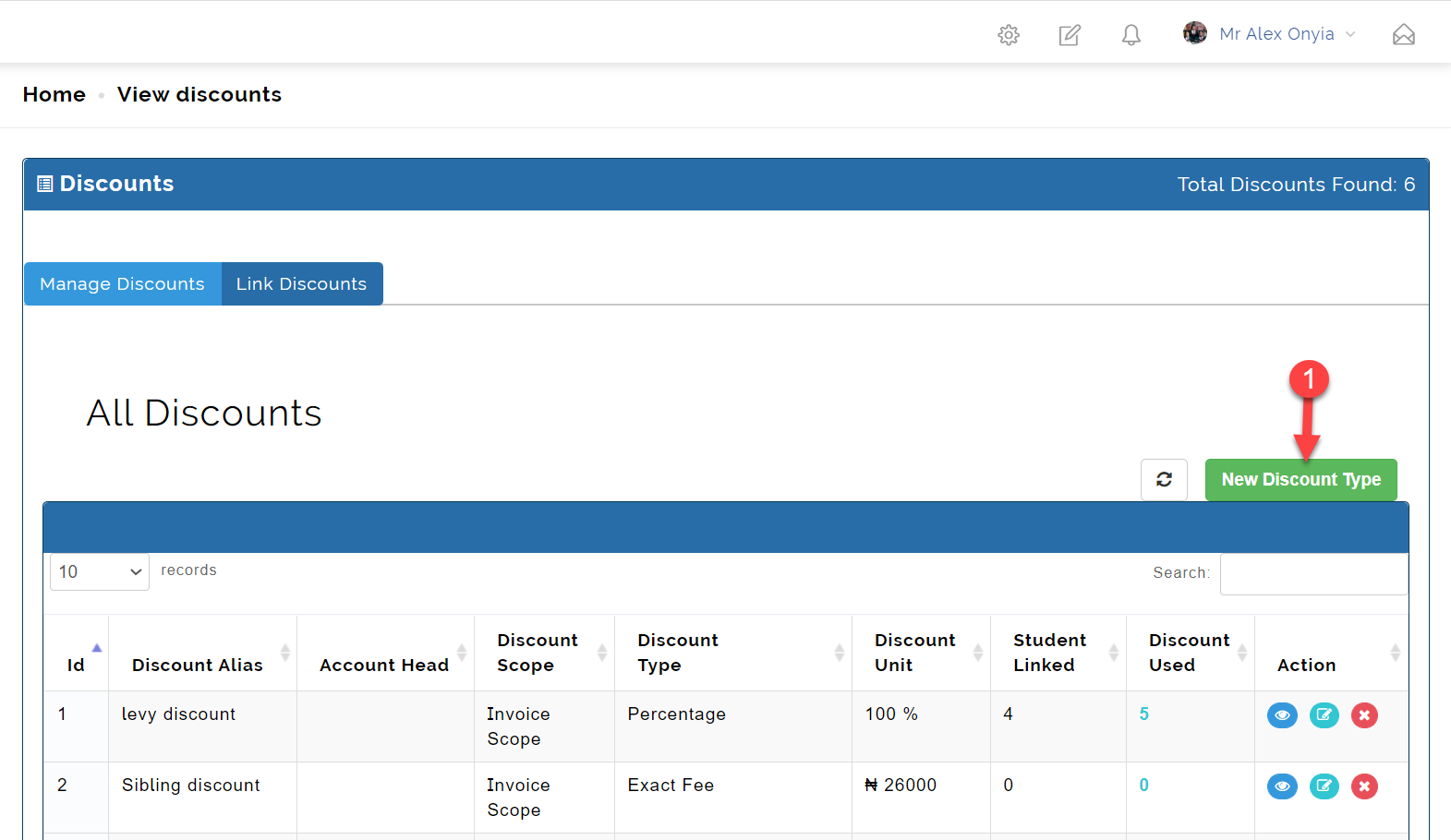Click the refresh discounts icon button

pos(1164,480)
